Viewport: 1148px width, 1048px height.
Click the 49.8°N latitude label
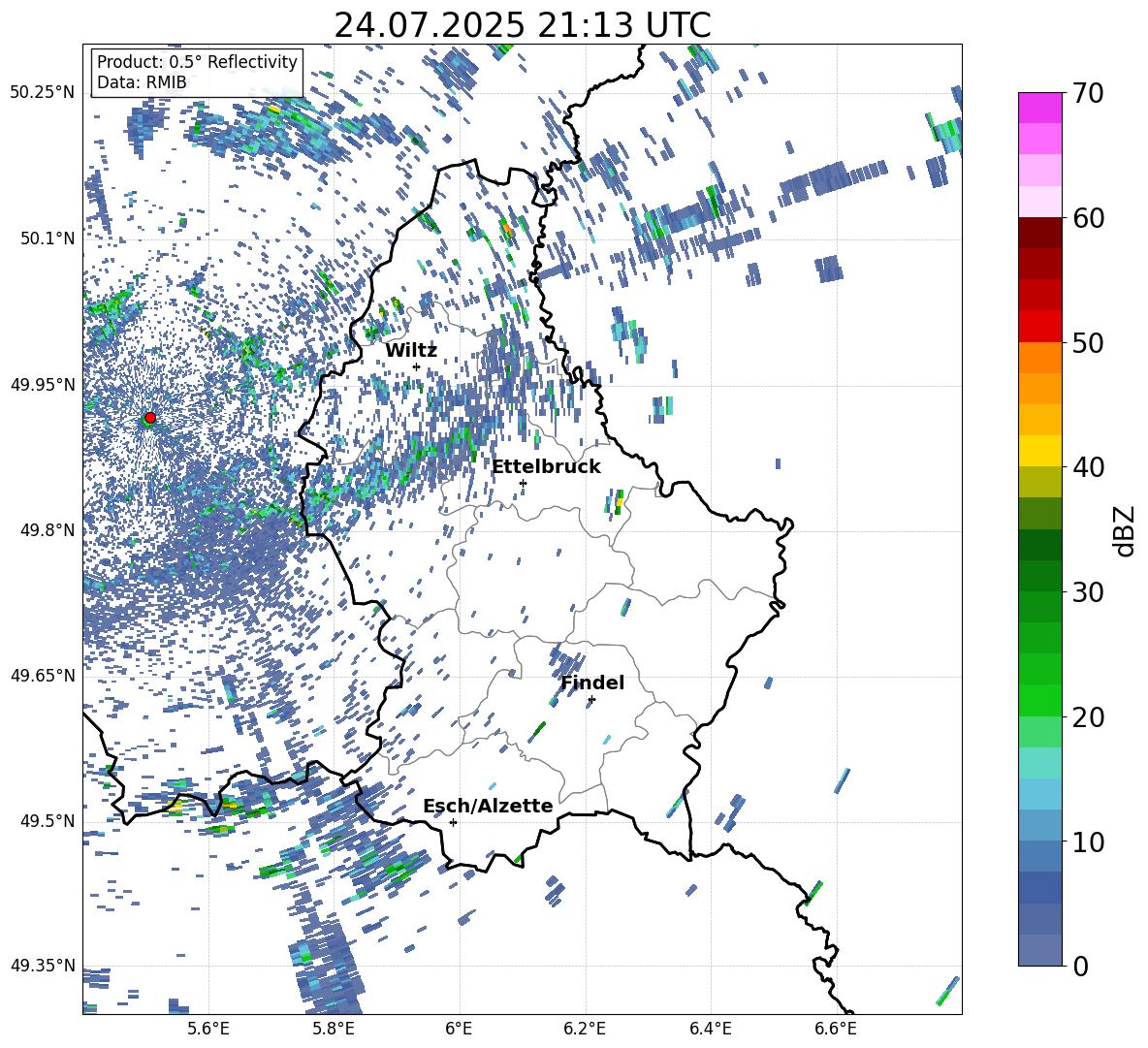click(x=47, y=530)
